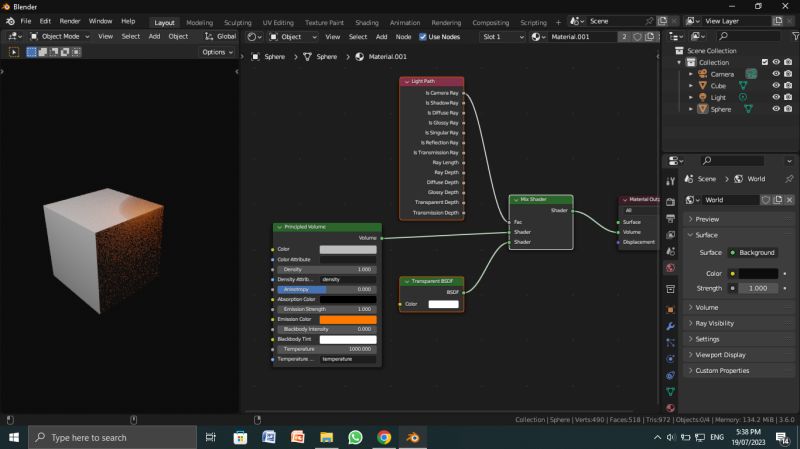800x449 pixels.
Task: Open the Particles properties tab icon
Action: (670, 342)
